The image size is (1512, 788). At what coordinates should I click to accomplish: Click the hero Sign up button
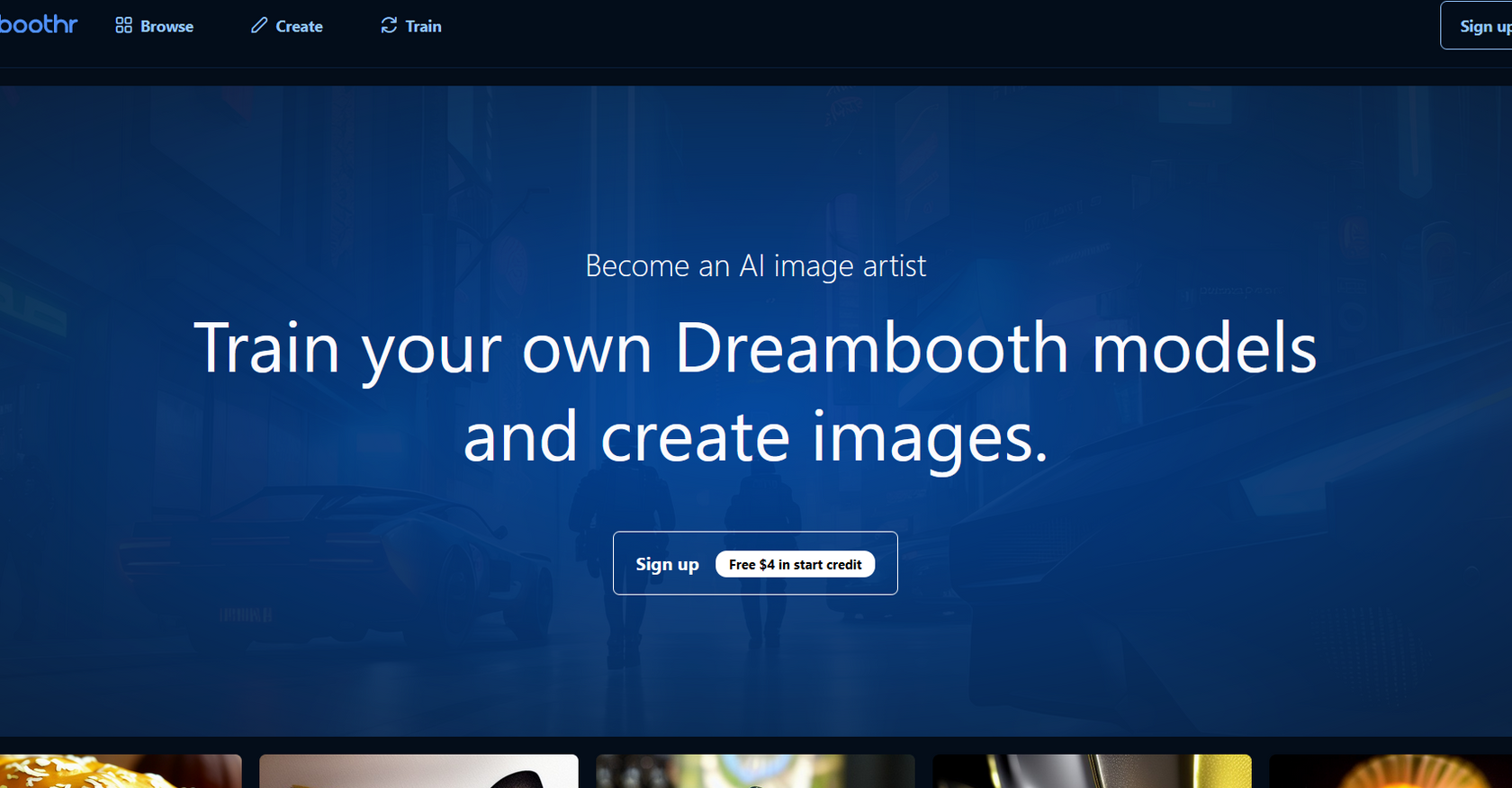[755, 563]
